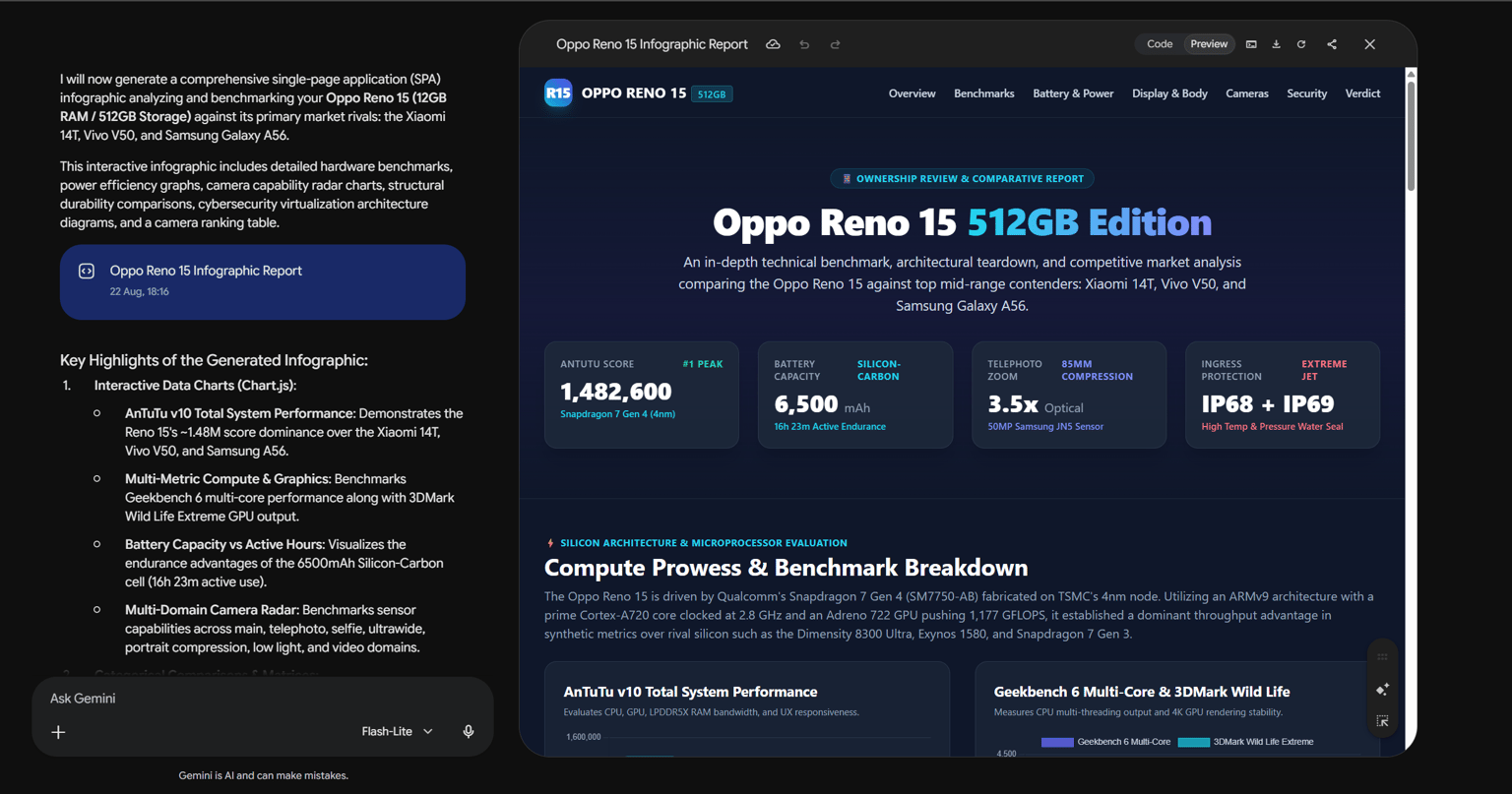Activate the microphone voice input

(x=469, y=731)
